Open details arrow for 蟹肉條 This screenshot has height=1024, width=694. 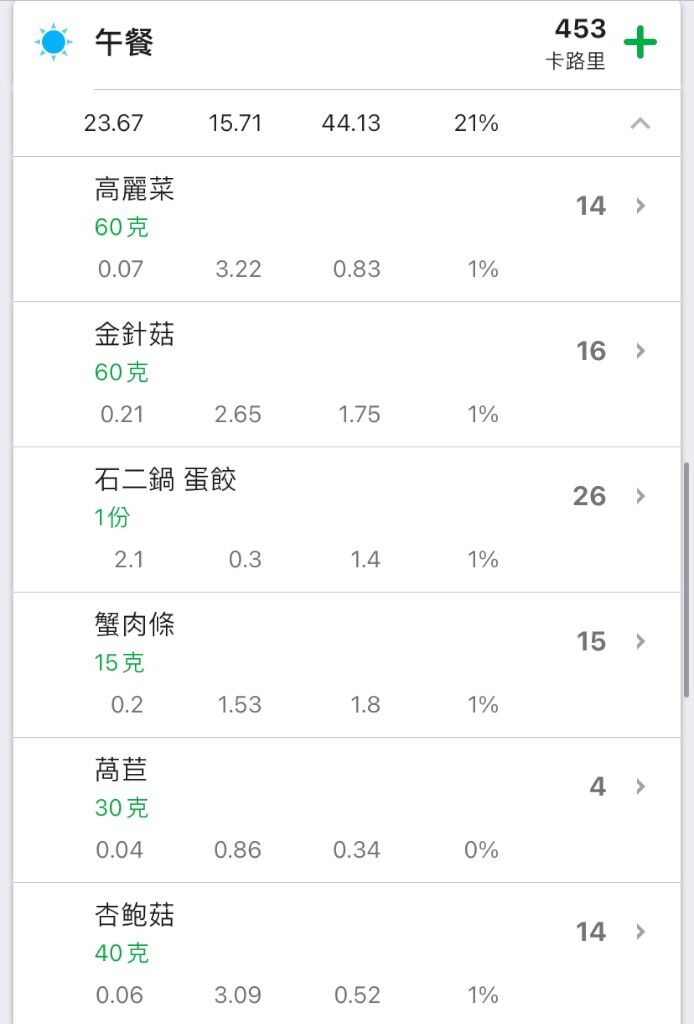pos(640,641)
